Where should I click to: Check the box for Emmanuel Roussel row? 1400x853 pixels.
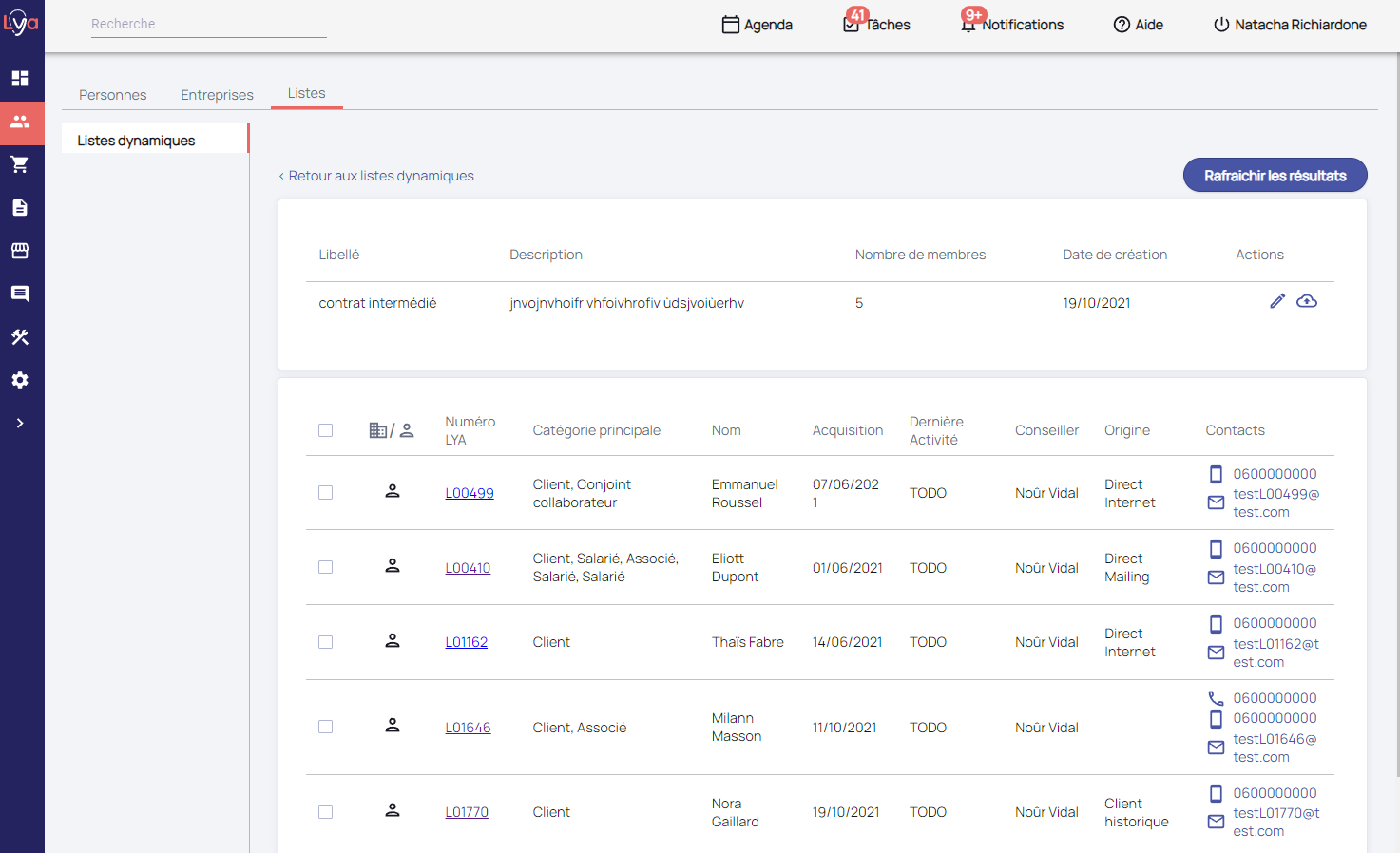[x=326, y=493]
